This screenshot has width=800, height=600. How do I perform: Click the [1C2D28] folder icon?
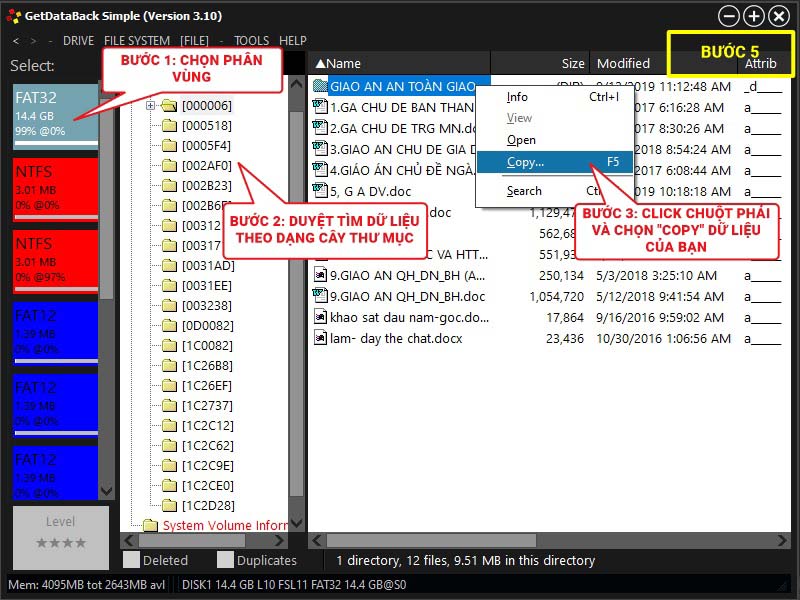pyautogui.click(x=169, y=506)
